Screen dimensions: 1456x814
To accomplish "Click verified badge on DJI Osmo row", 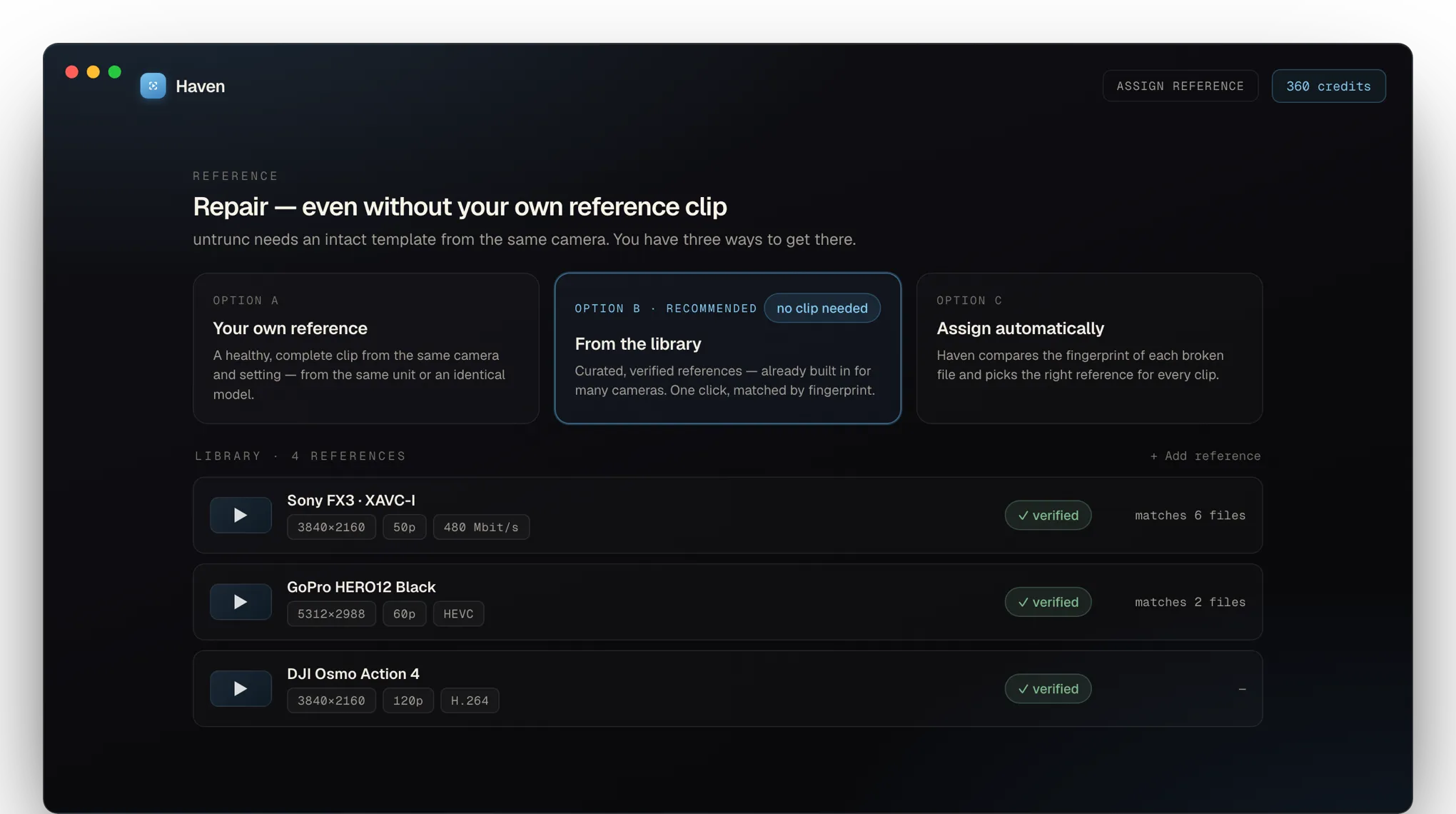I will point(1048,688).
